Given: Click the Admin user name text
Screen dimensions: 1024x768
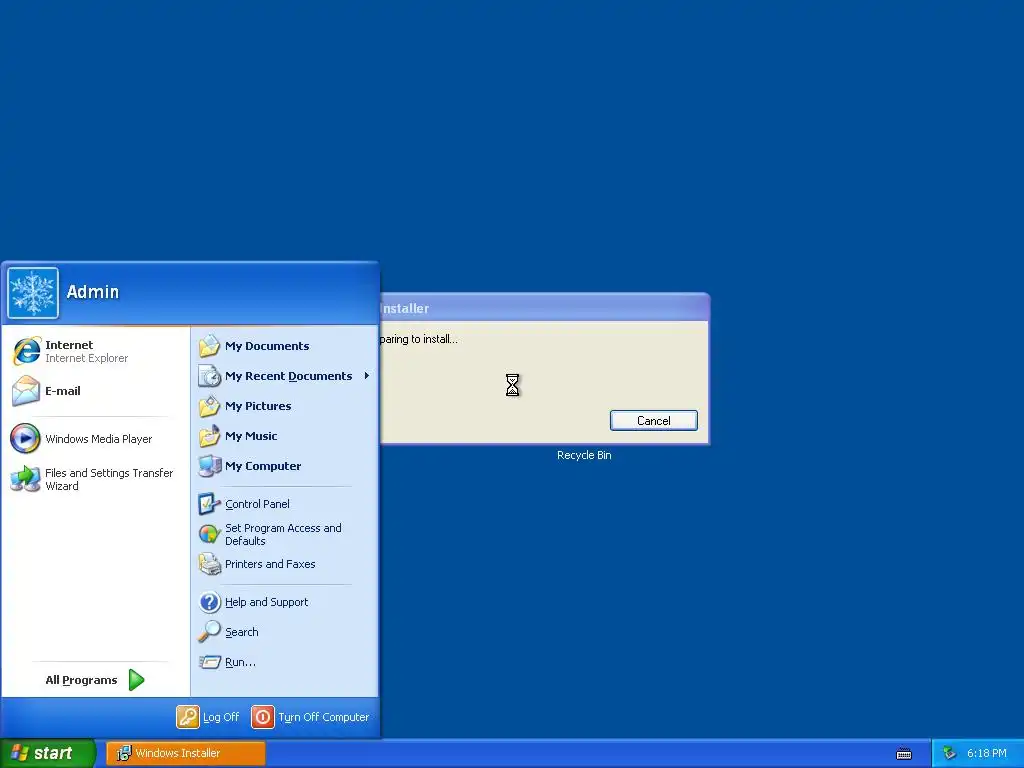Looking at the screenshot, I should coord(93,292).
